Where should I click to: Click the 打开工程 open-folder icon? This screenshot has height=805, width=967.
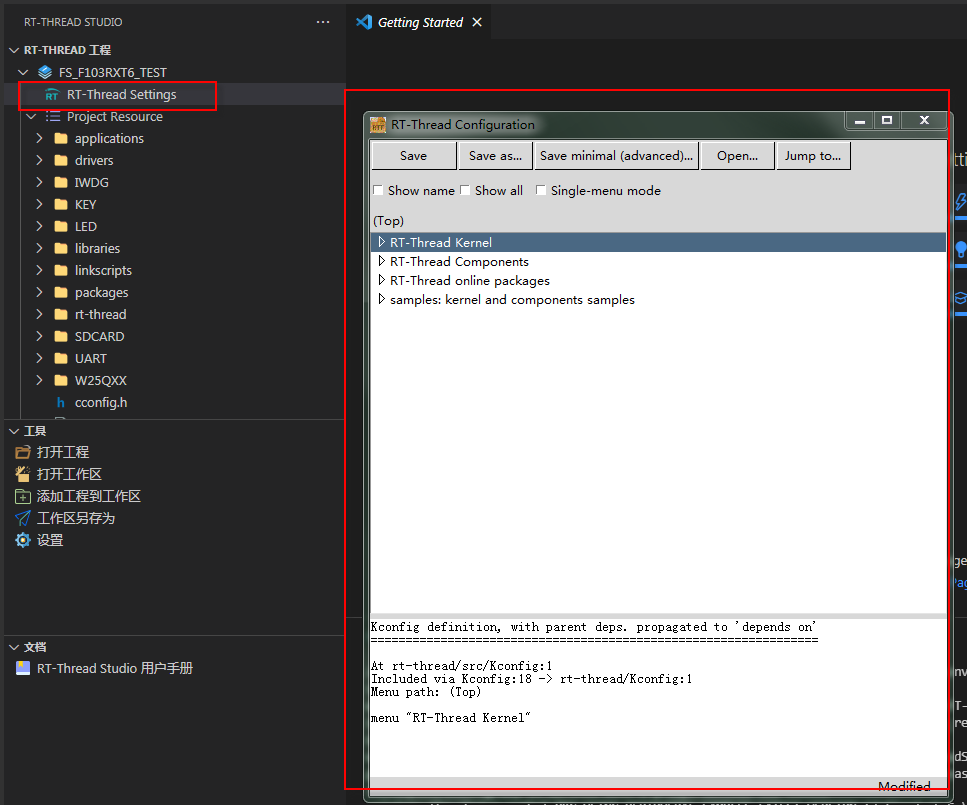pos(23,452)
